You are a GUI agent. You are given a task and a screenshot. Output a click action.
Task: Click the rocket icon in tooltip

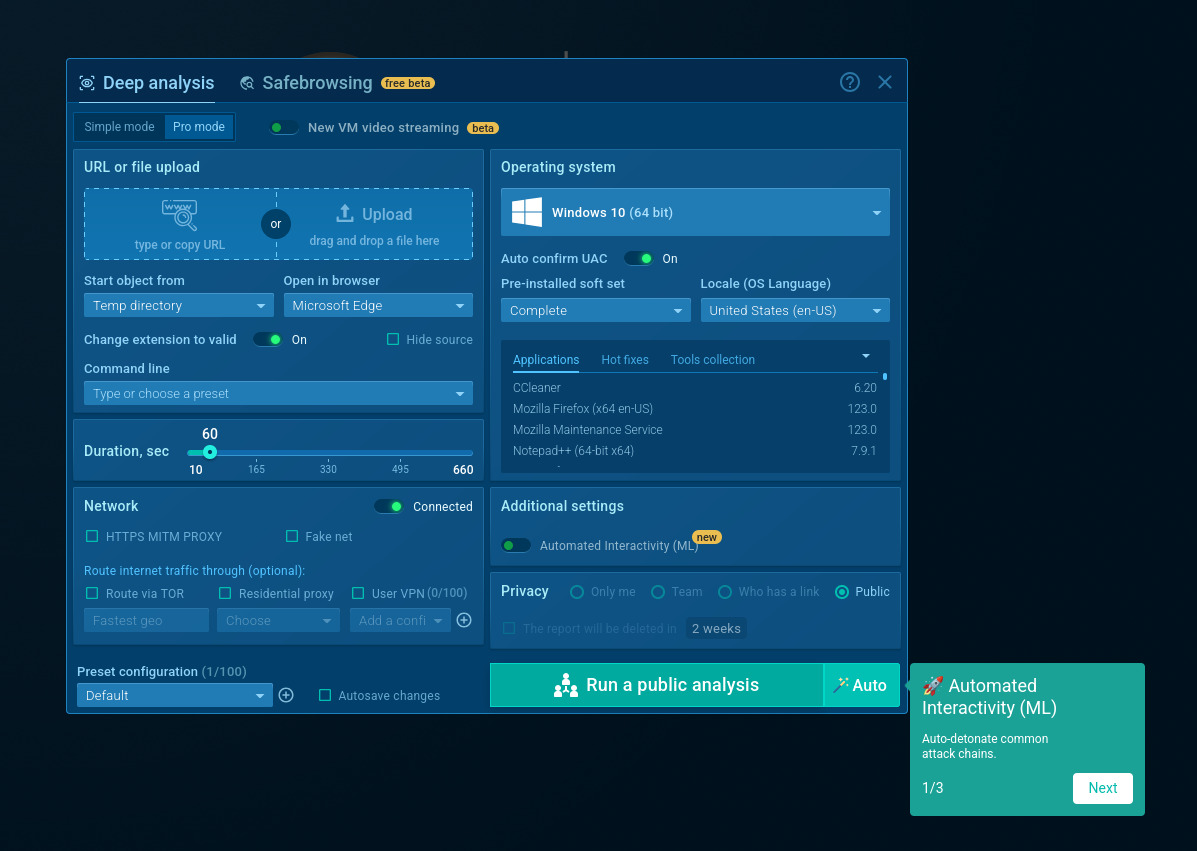pos(933,685)
